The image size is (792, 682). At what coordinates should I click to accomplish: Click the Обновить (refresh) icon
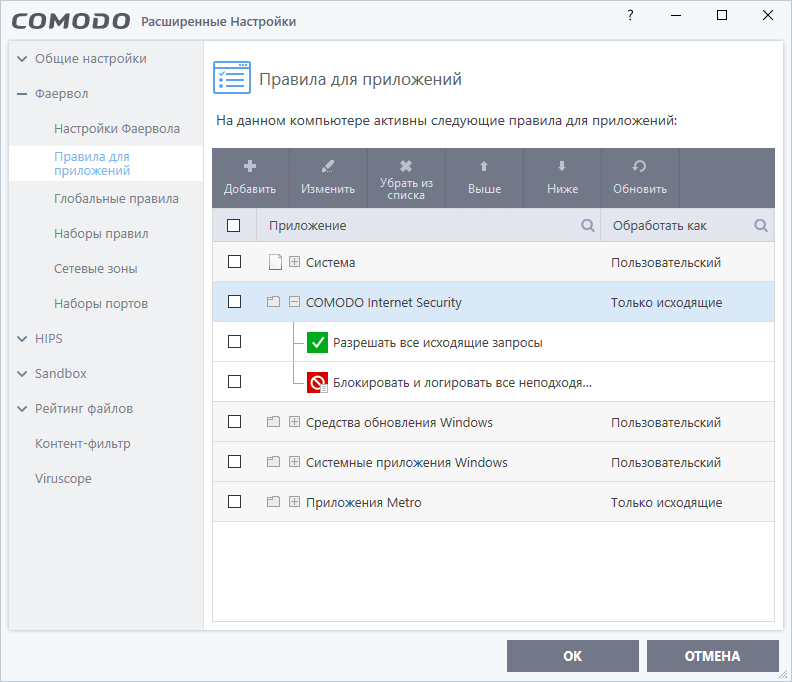[x=640, y=166]
